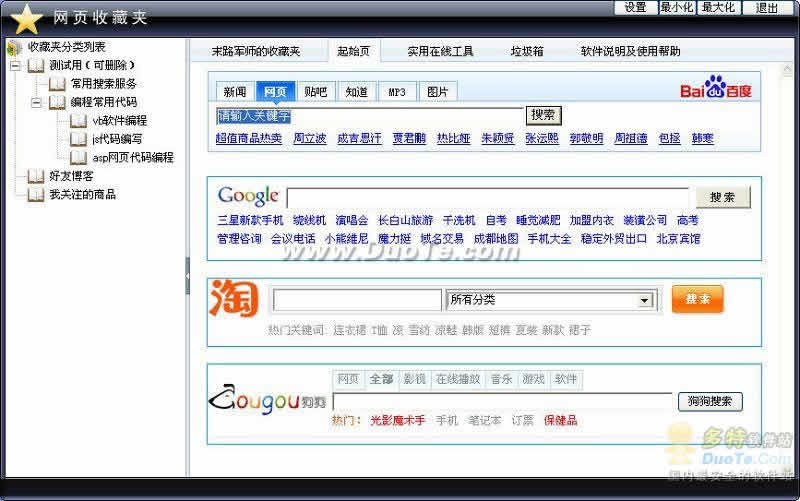Select Gougou 软件 tab
The height and width of the screenshot is (501, 800).
[566, 379]
